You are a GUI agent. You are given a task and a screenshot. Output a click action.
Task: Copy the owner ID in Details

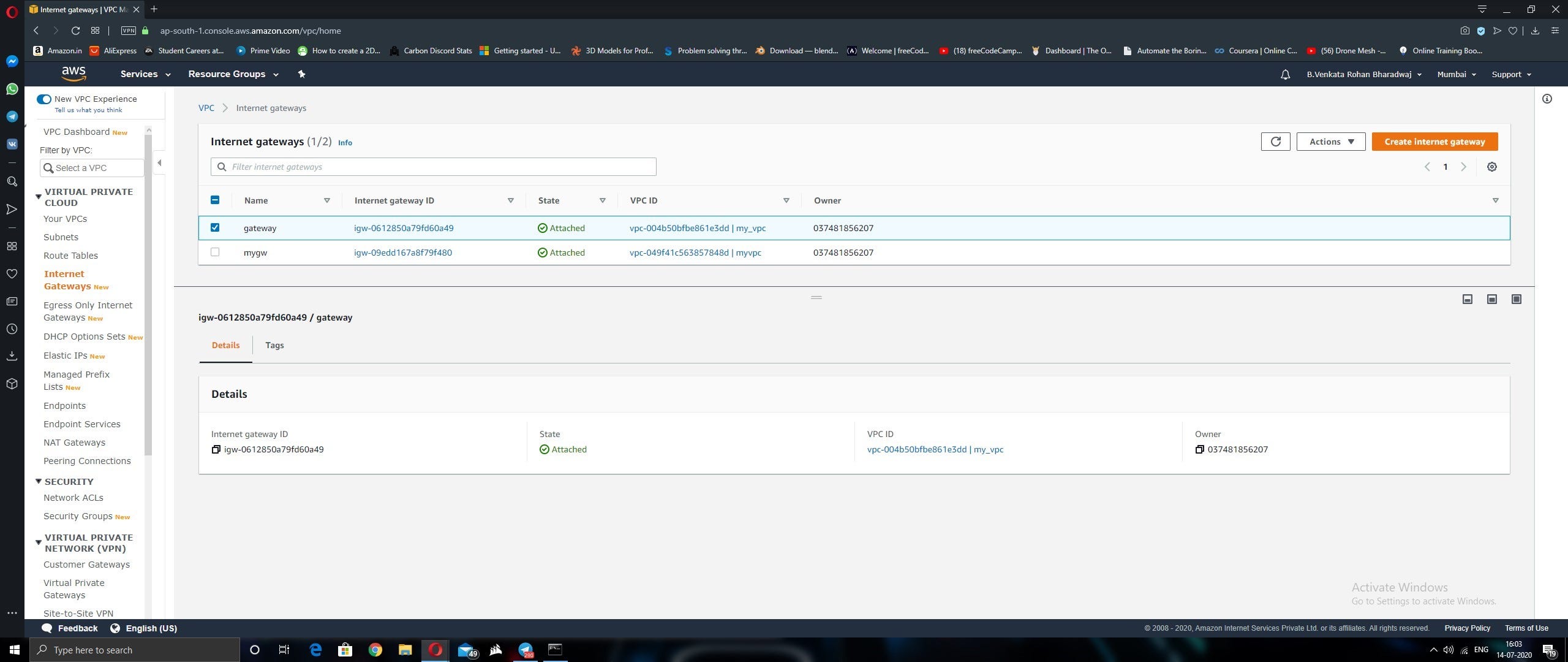[x=1199, y=449]
